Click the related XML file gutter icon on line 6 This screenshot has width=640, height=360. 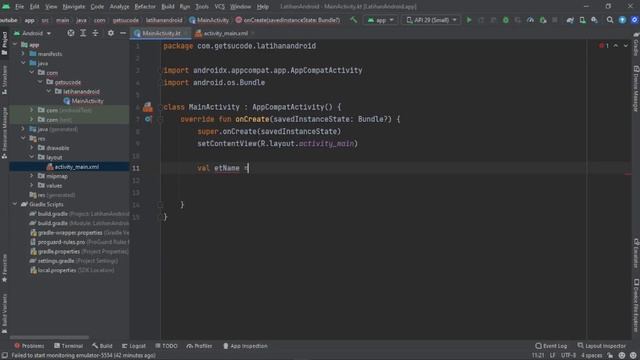[148, 107]
